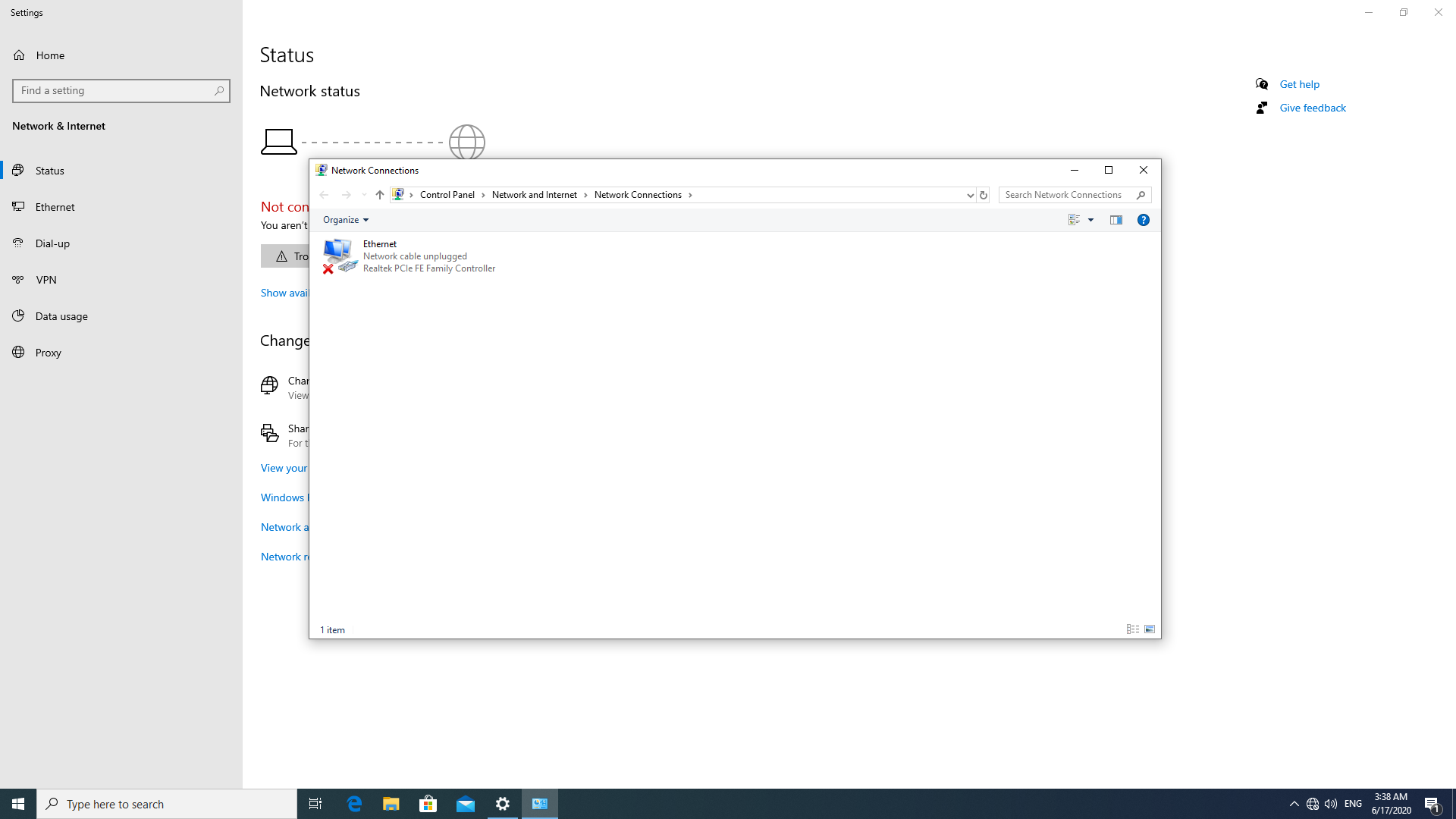1456x819 pixels.
Task: Click the Give feedback link
Action: point(1313,108)
